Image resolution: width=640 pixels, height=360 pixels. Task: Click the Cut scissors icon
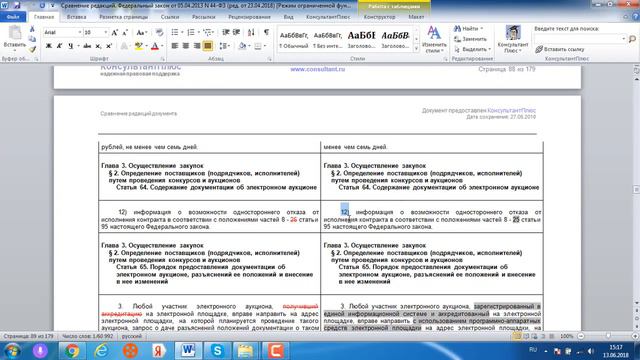pyautogui.click(x=32, y=29)
